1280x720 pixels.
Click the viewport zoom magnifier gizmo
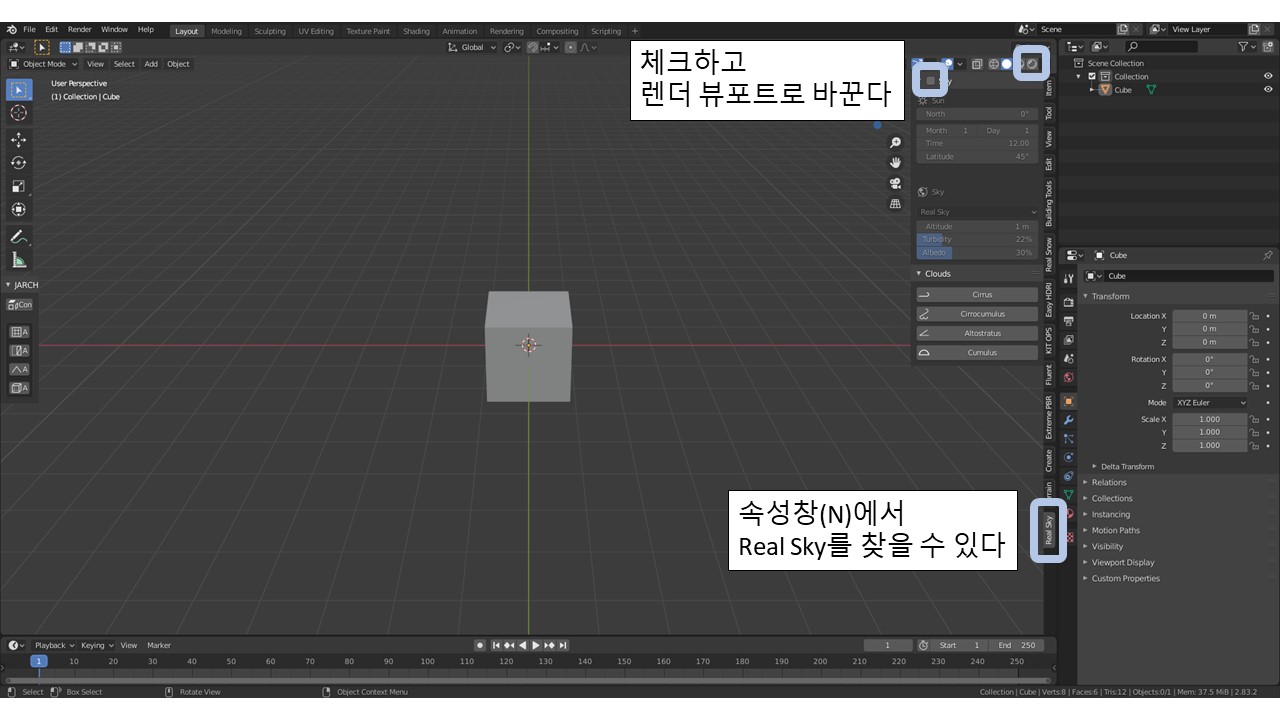coord(895,143)
